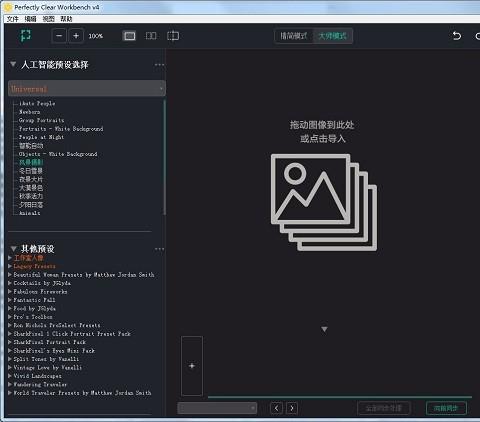Switch to 精简模式 mode

pos(293,36)
